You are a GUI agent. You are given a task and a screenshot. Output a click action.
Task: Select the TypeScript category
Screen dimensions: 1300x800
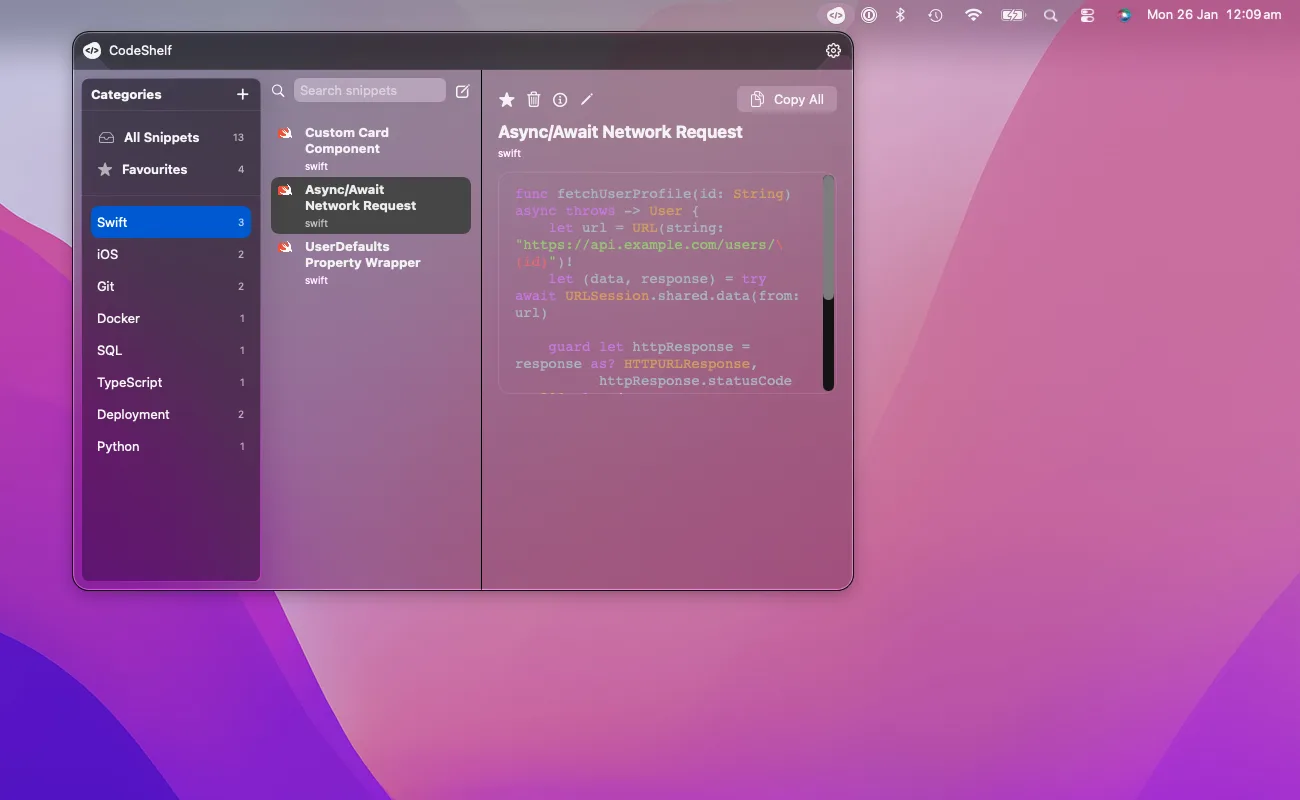(x=130, y=382)
